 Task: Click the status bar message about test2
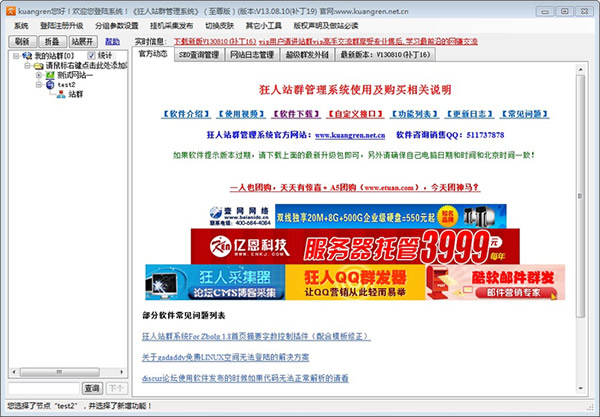click(80, 406)
